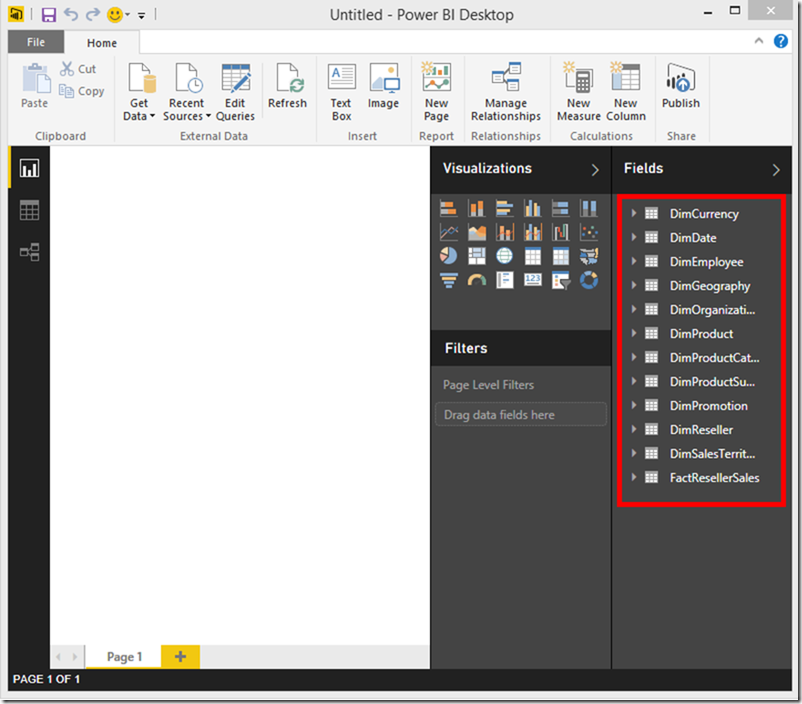This screenshot has width=802, height=704.
Task: Add a new page with plus button
Action: click(180, 656)
